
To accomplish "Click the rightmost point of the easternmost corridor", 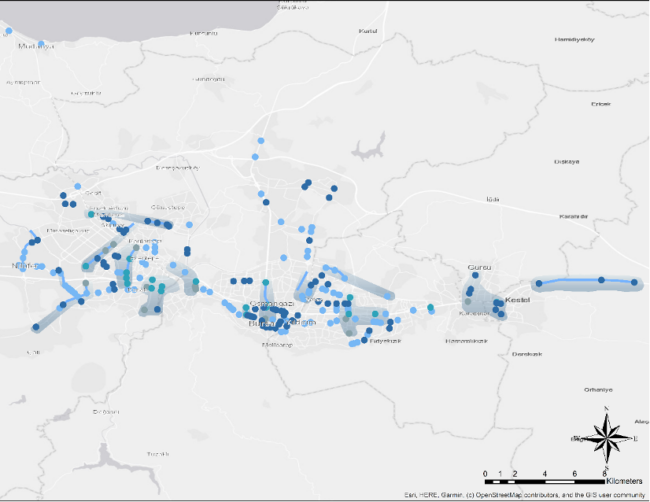I will click(635, 284).
